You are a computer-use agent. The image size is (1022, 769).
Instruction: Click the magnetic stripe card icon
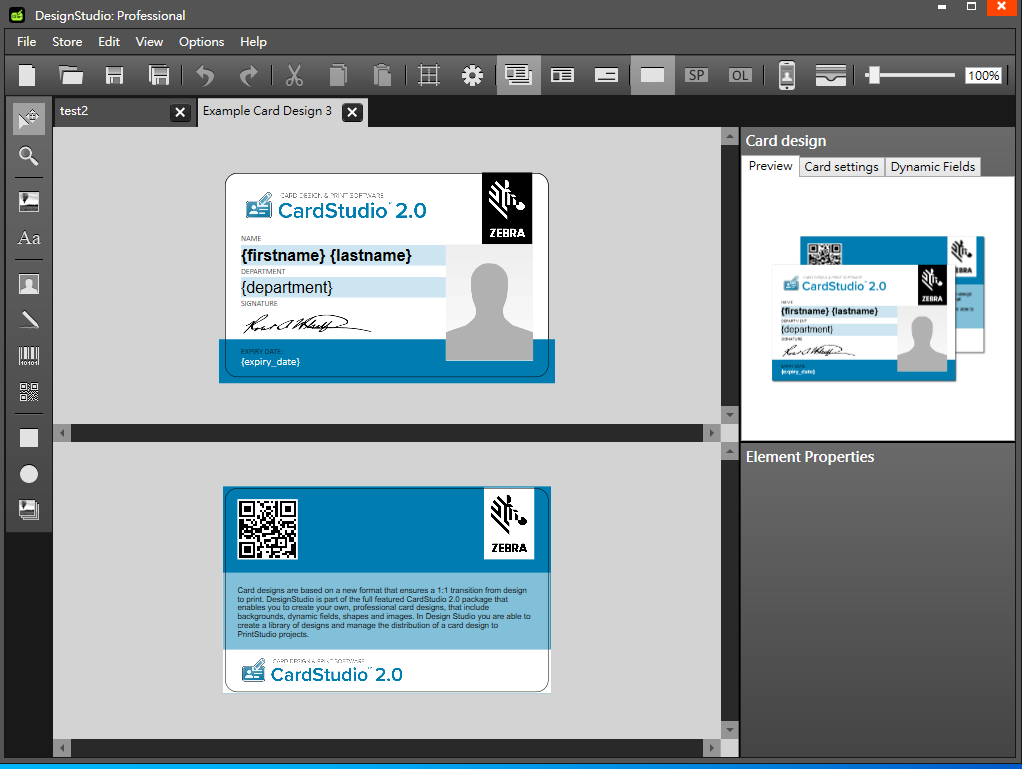[830, 76]
